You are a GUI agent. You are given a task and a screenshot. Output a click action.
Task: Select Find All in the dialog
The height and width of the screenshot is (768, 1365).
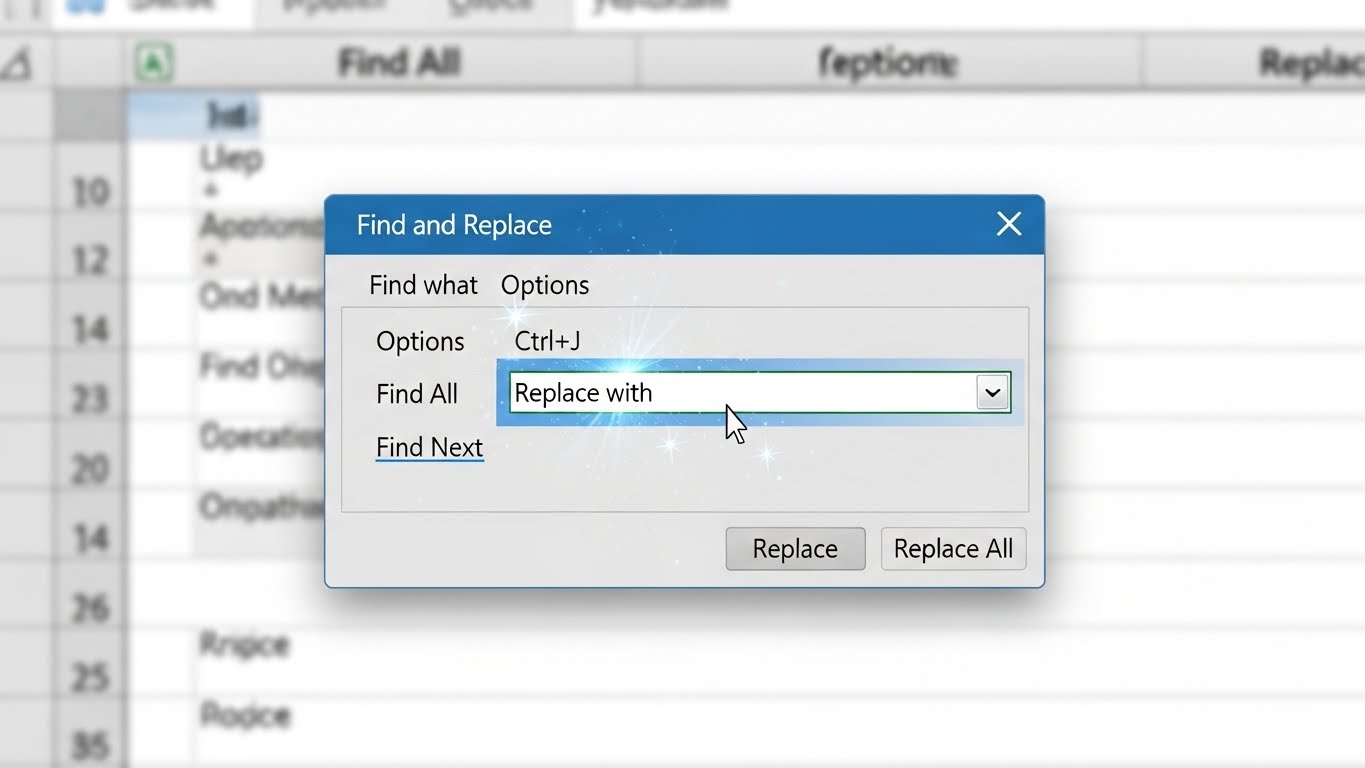[416, 394]
